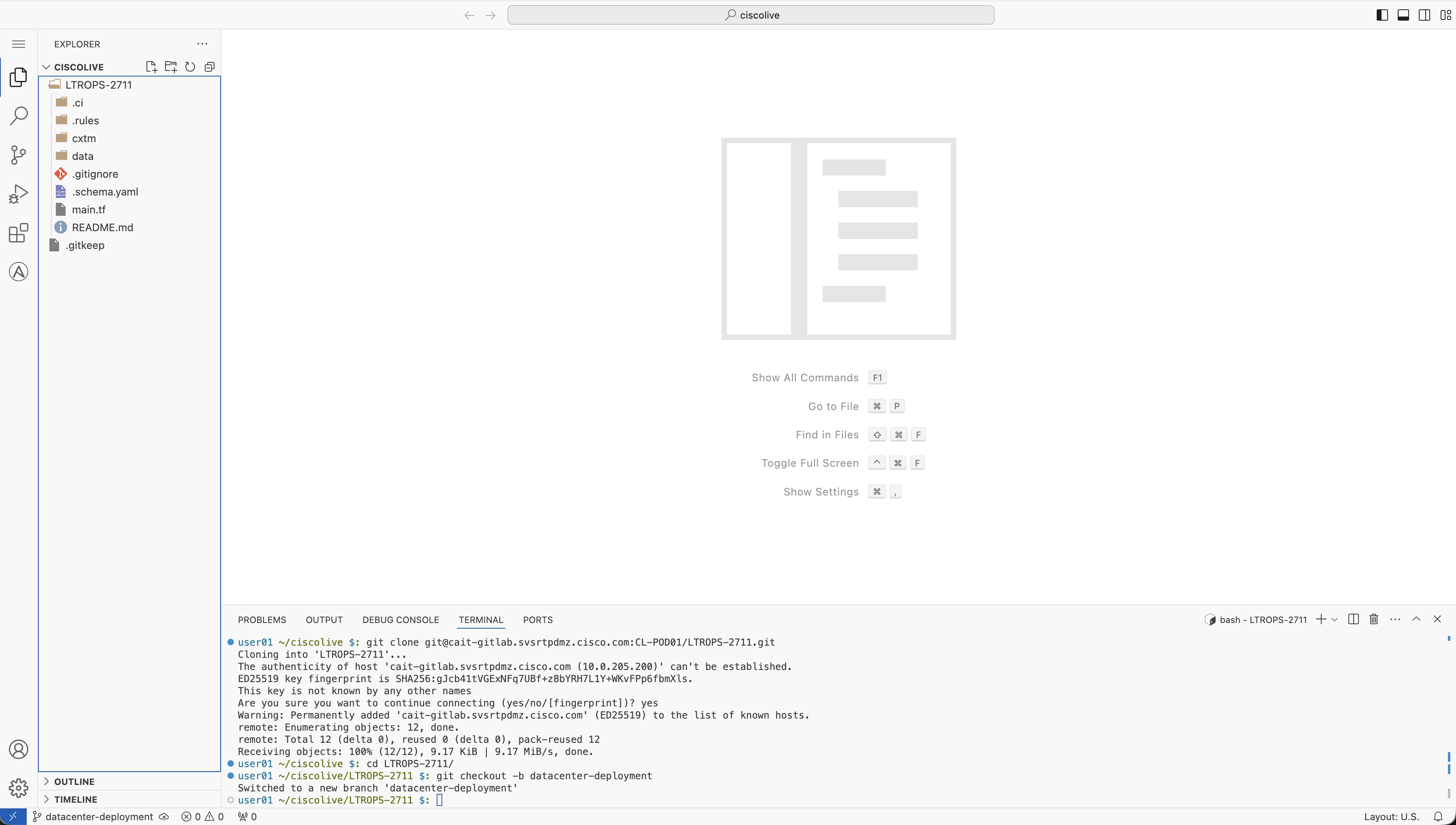Expand the TIMELINE section

pyautogui.click(x=75, y=799)
